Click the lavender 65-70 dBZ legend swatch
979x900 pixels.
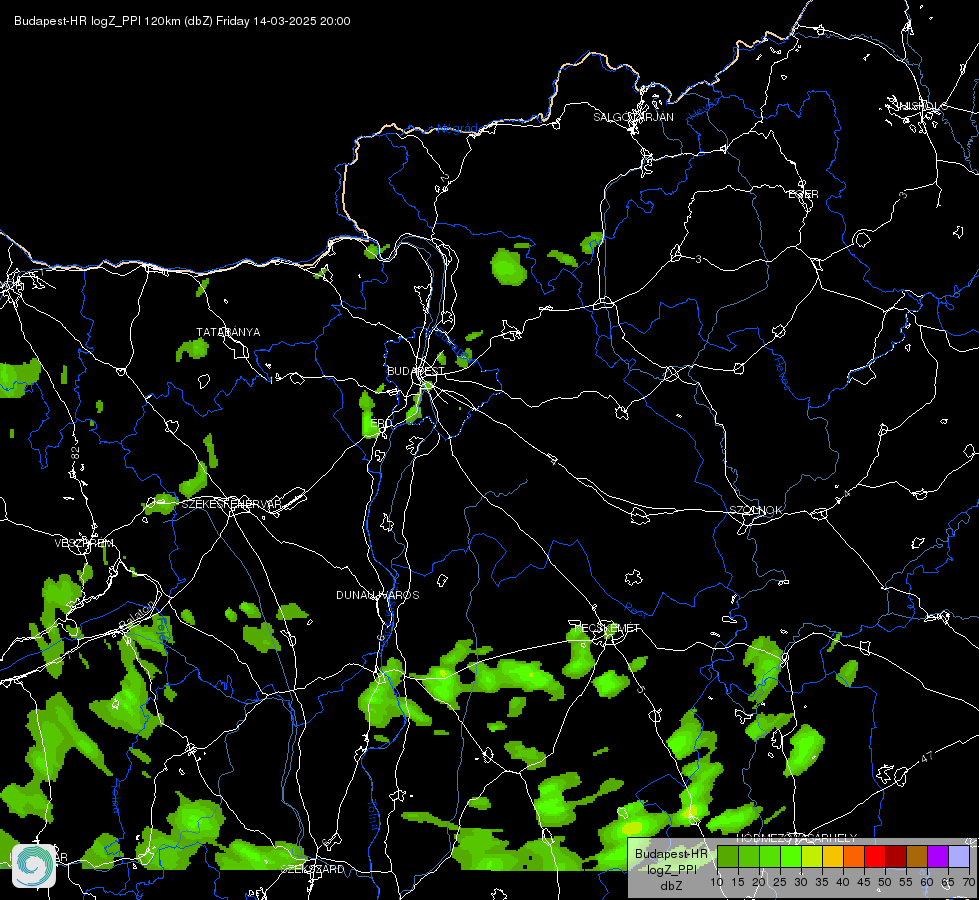[x=959, y=856]
